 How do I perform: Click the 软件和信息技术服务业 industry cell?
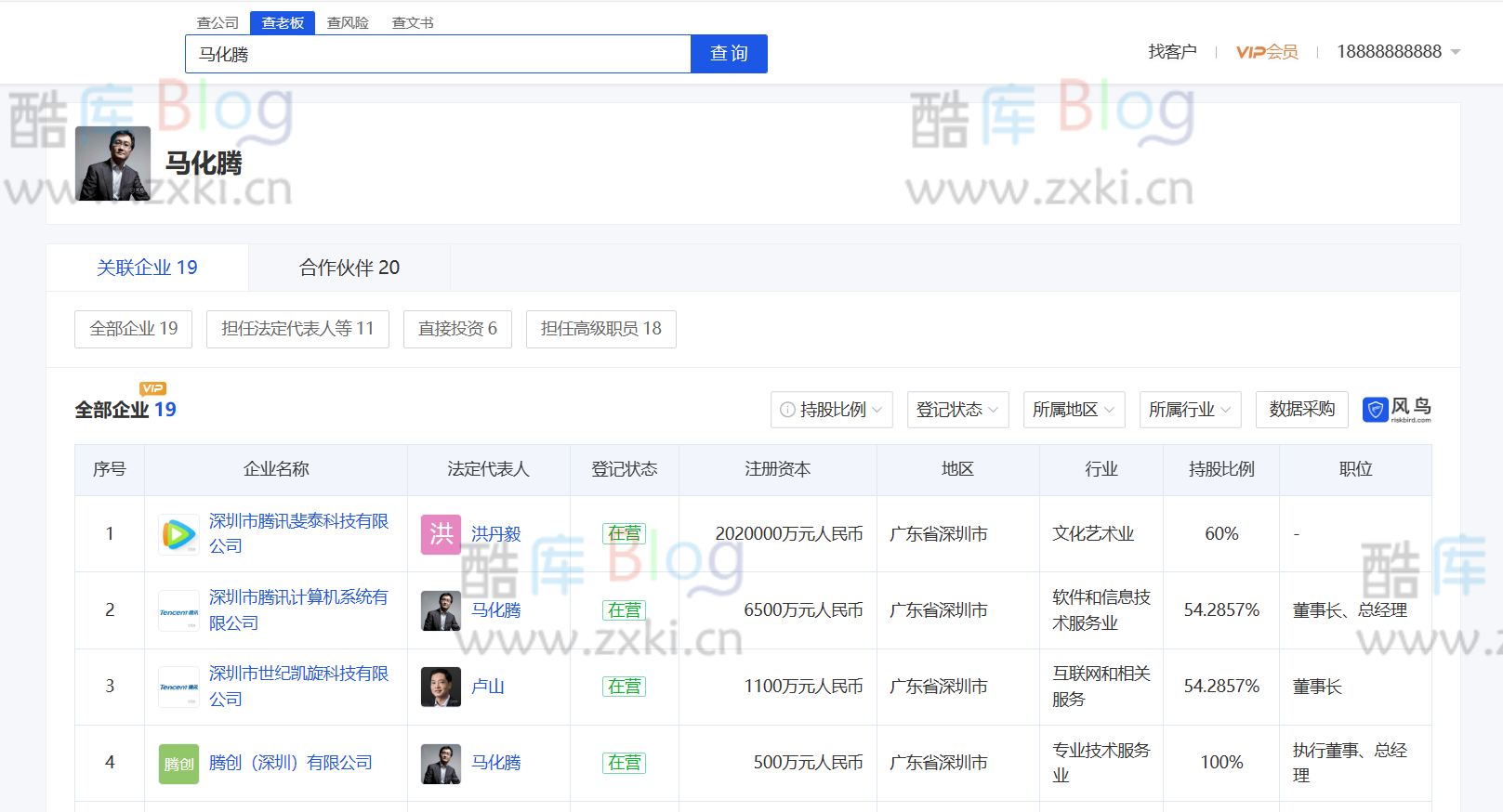tap(1101, 610)
